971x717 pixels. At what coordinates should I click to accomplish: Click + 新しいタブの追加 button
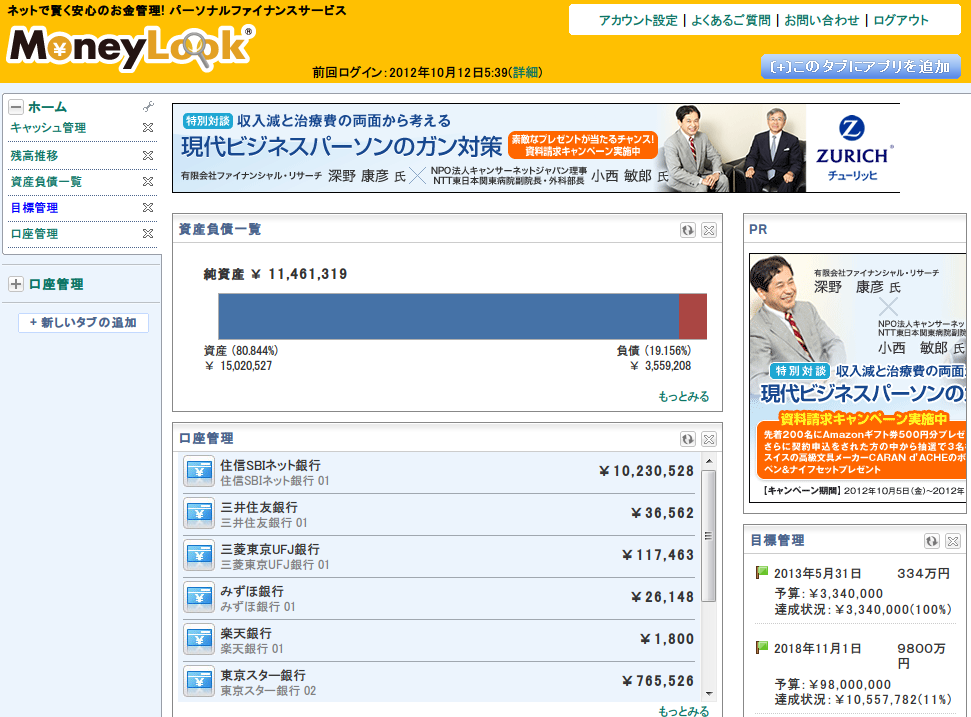coord(84,323)
